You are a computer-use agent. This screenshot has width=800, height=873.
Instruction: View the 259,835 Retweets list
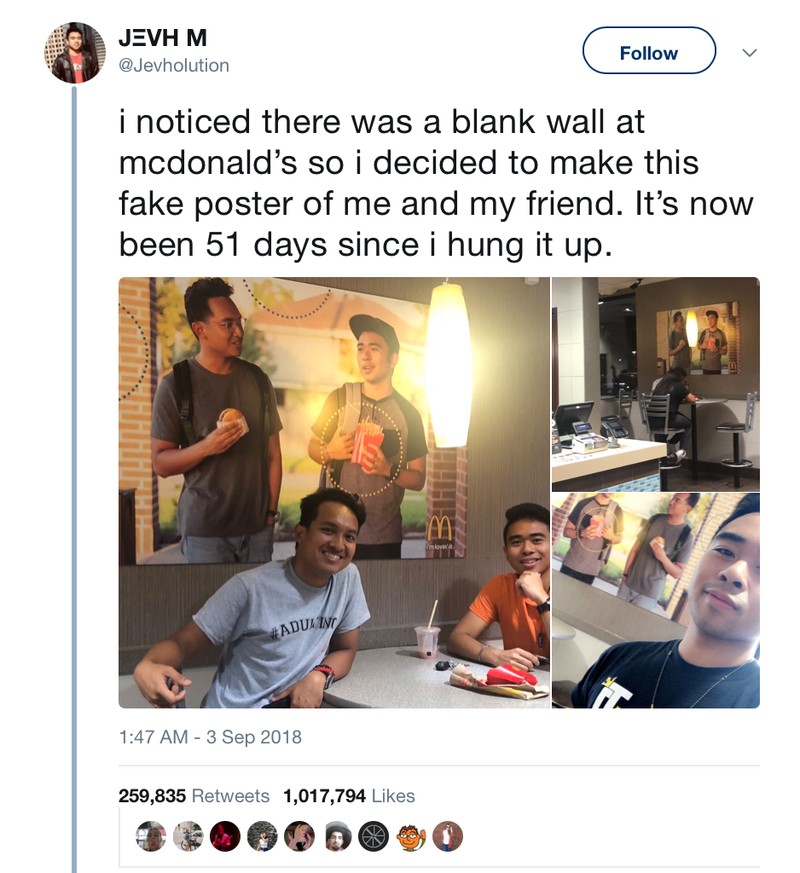194,796
